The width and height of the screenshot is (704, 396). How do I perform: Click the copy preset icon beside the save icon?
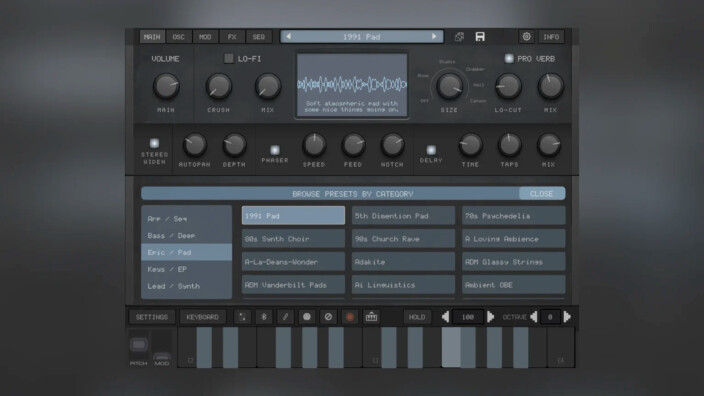[459, 37]
